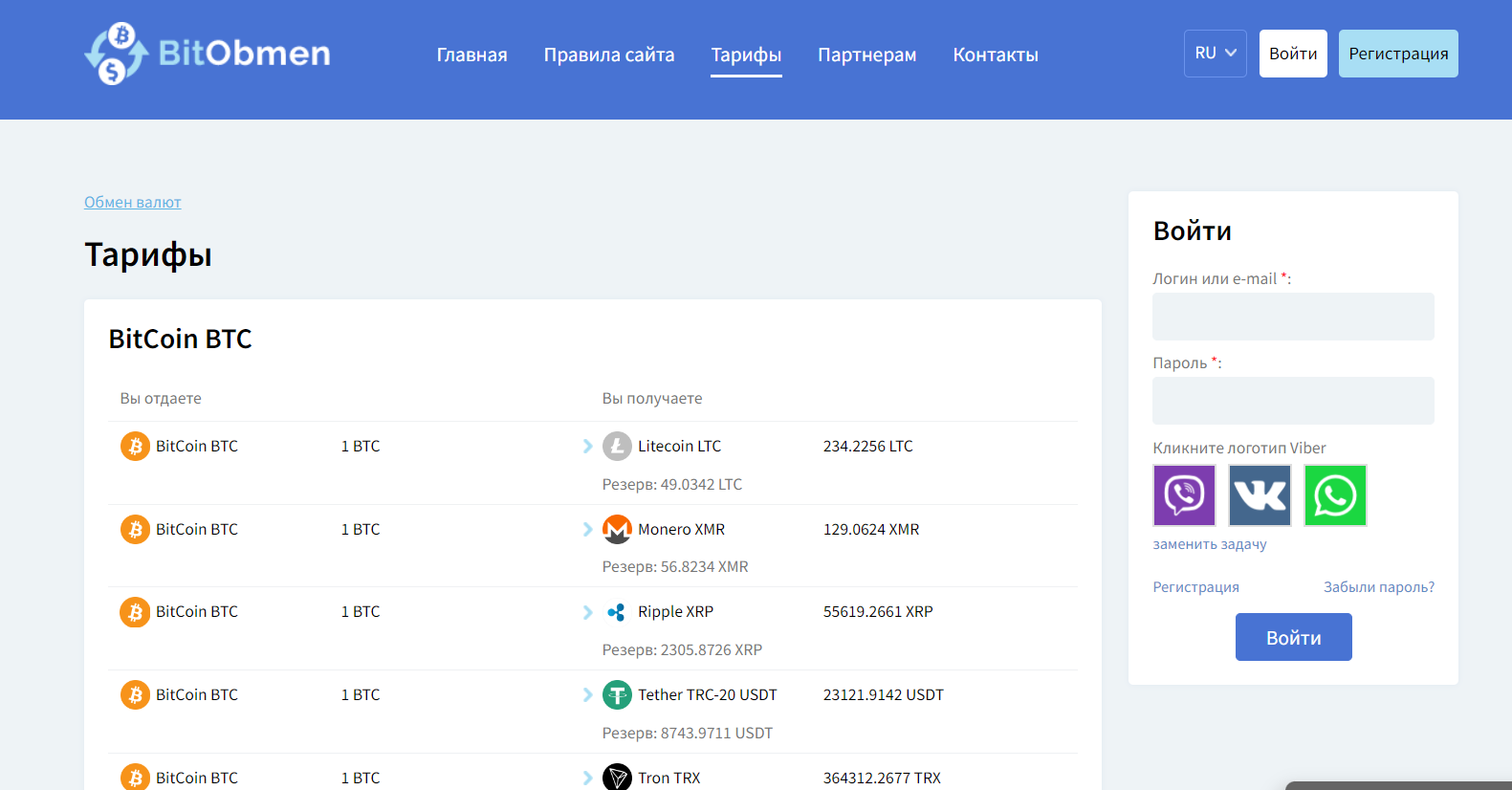
Task: Click BitCoin BTC label in the Tether row
Action: 197,695
